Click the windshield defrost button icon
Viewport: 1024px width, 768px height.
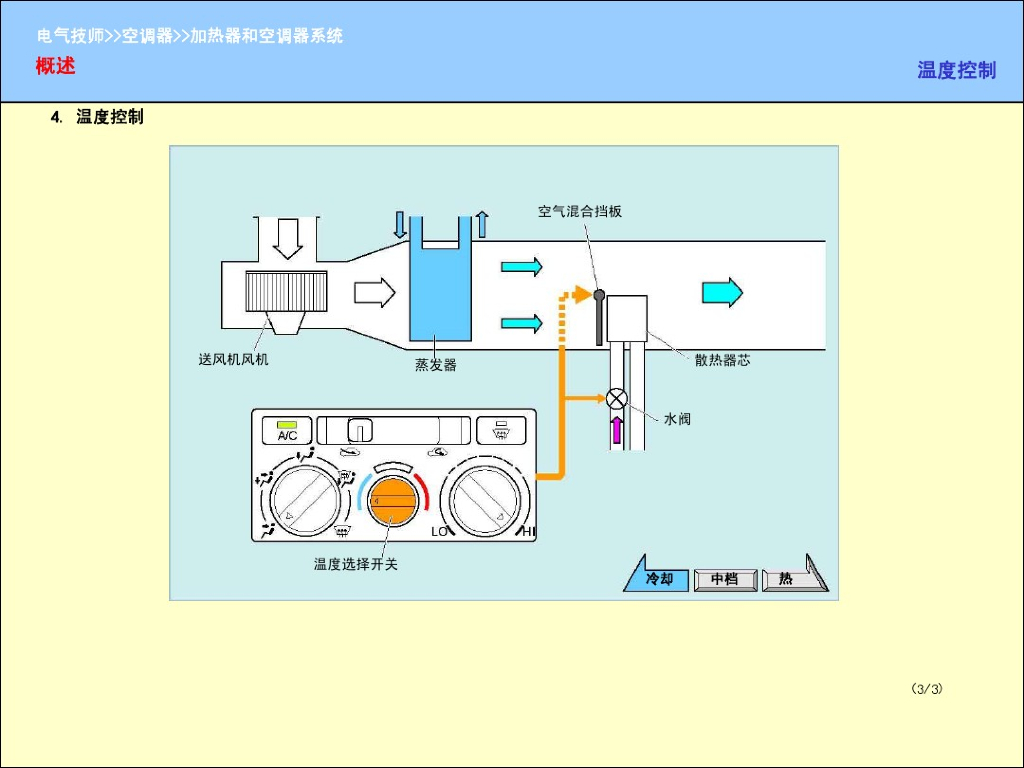coord(342,530)
